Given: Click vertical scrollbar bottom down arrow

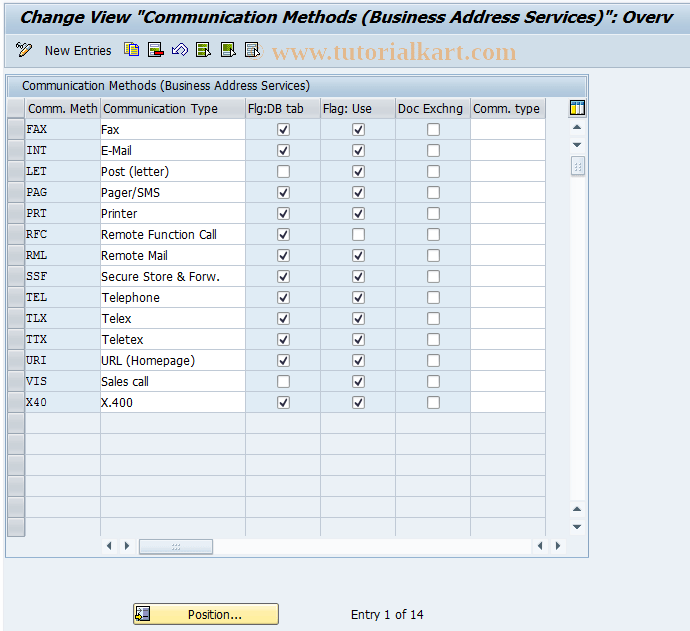Looking at the screenshot, I should pos(577,526).
